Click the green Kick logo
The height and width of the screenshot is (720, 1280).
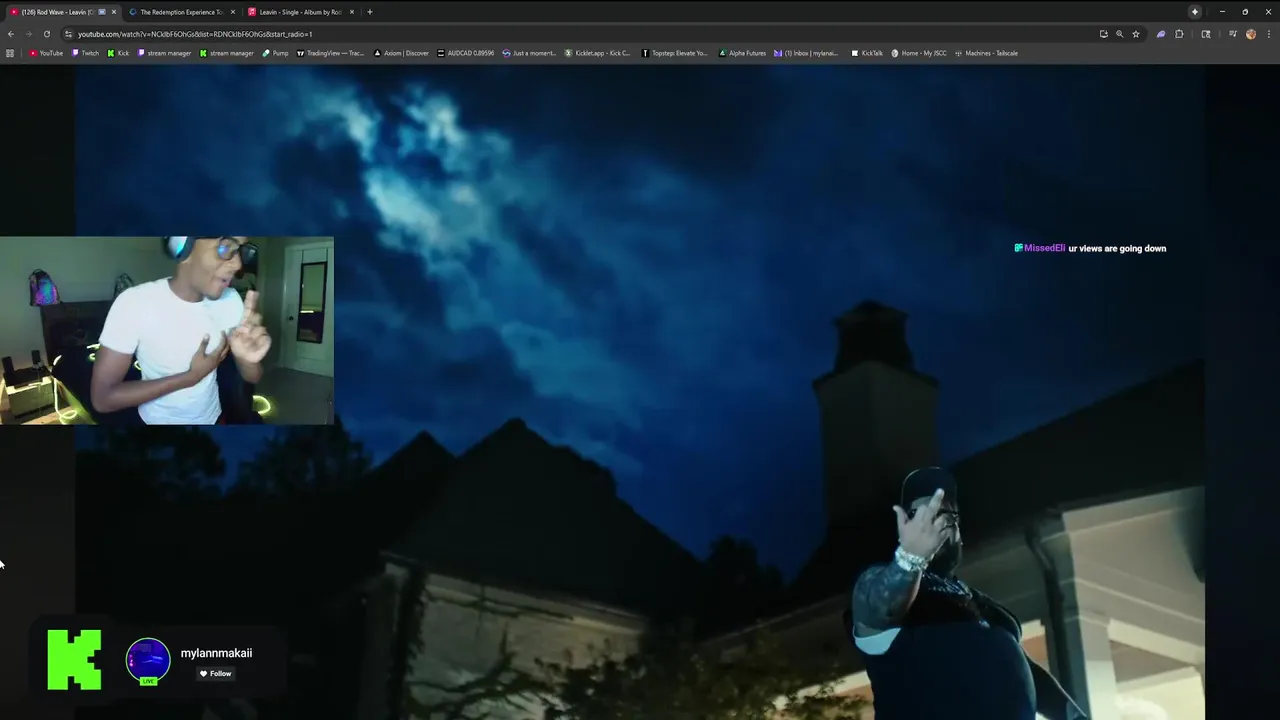pos(74,659)
